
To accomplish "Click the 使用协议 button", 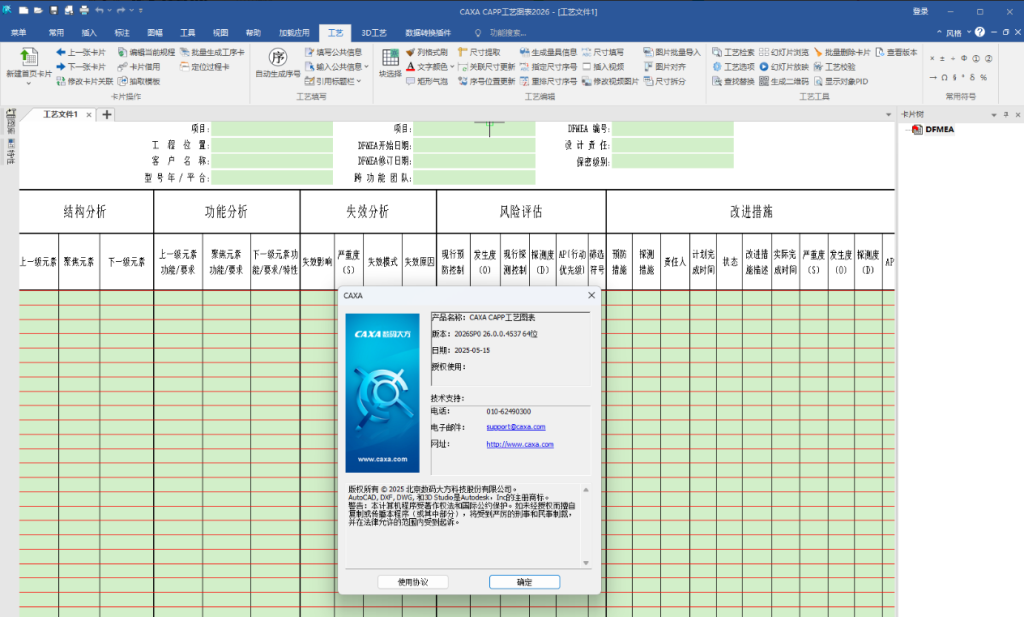I will (413, 582).
